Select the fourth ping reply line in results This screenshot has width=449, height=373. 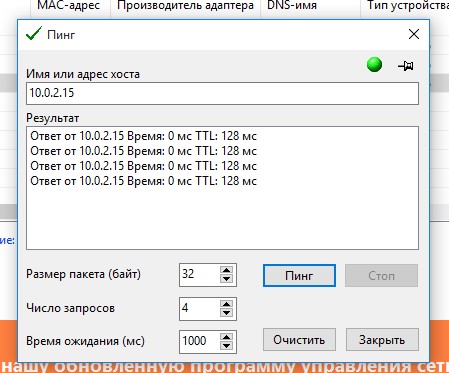[143, 181]
